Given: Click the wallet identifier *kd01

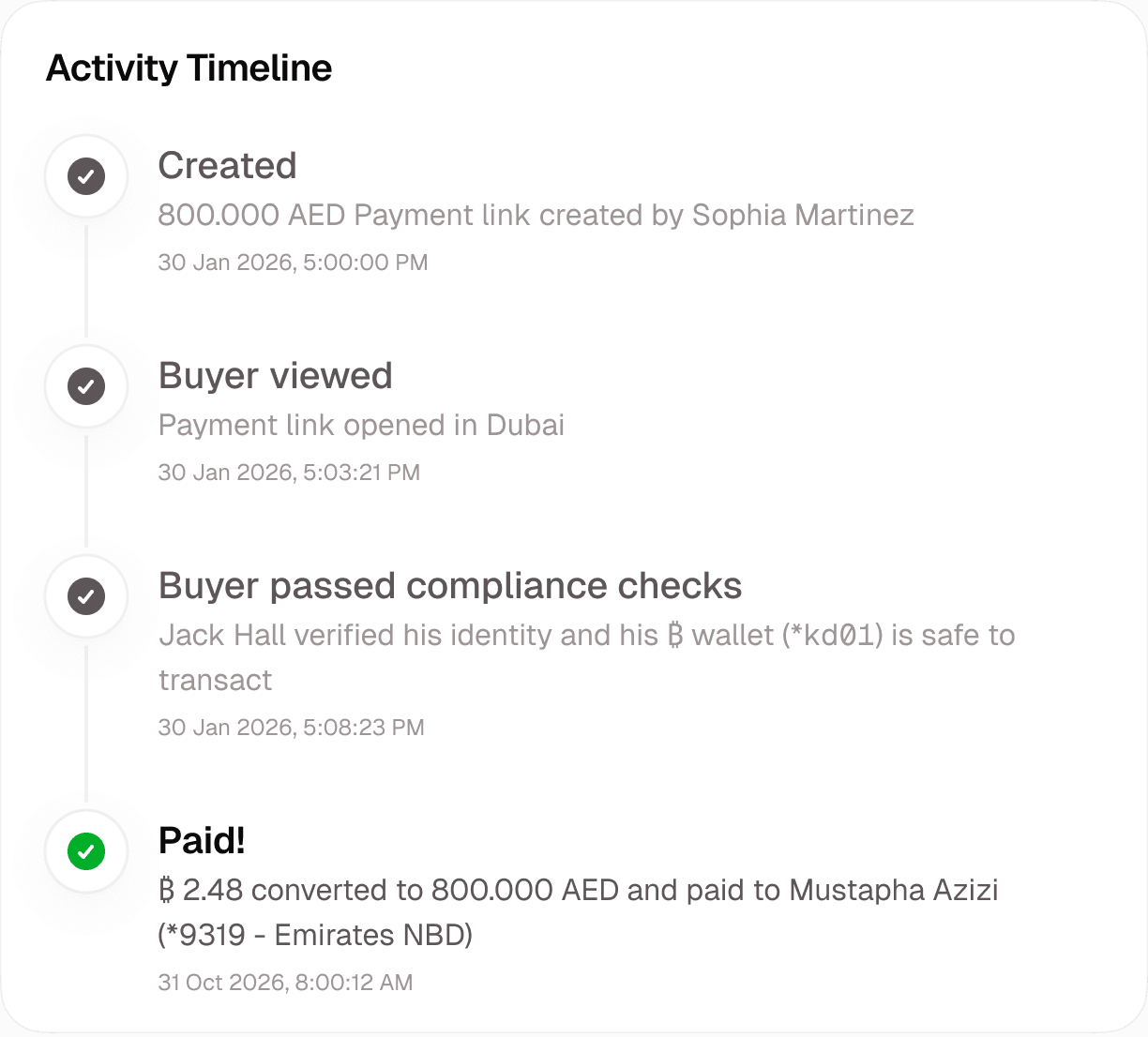Looking at the screenshot, I should coord(832,636).
